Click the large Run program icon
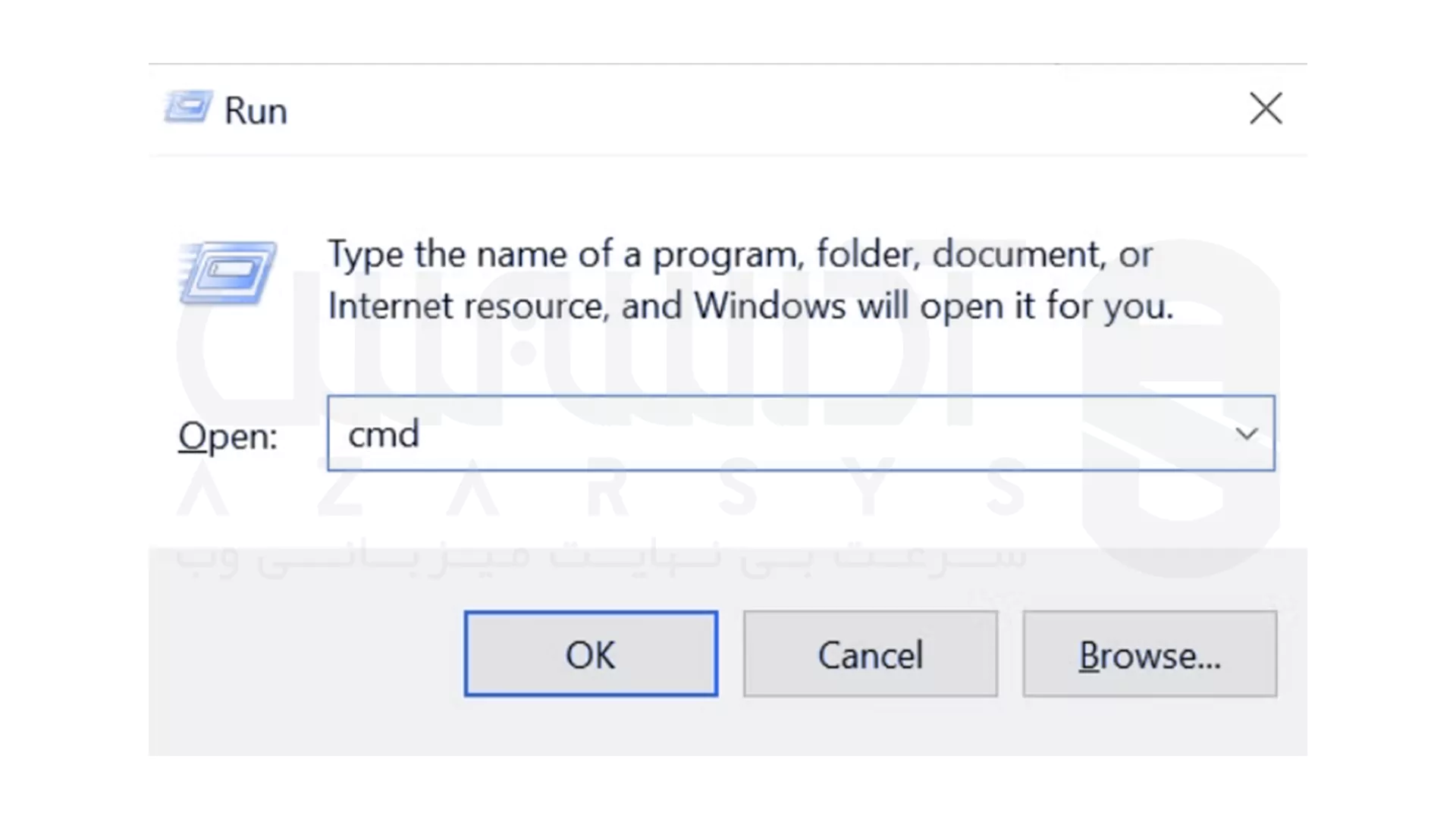1456x819 pixels. [x=227, y=272]
